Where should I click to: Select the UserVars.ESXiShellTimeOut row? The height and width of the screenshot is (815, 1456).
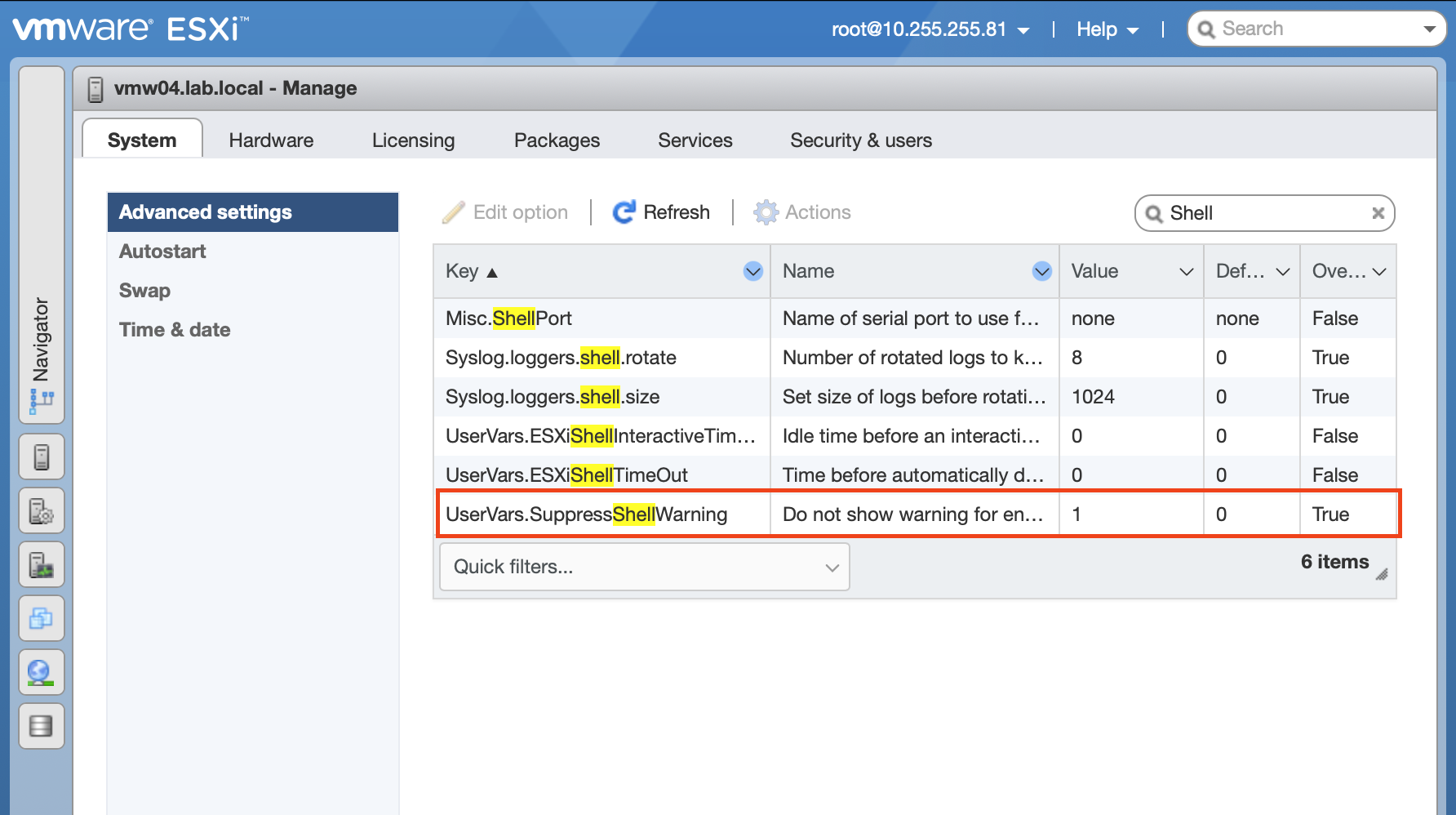point(915,475)
